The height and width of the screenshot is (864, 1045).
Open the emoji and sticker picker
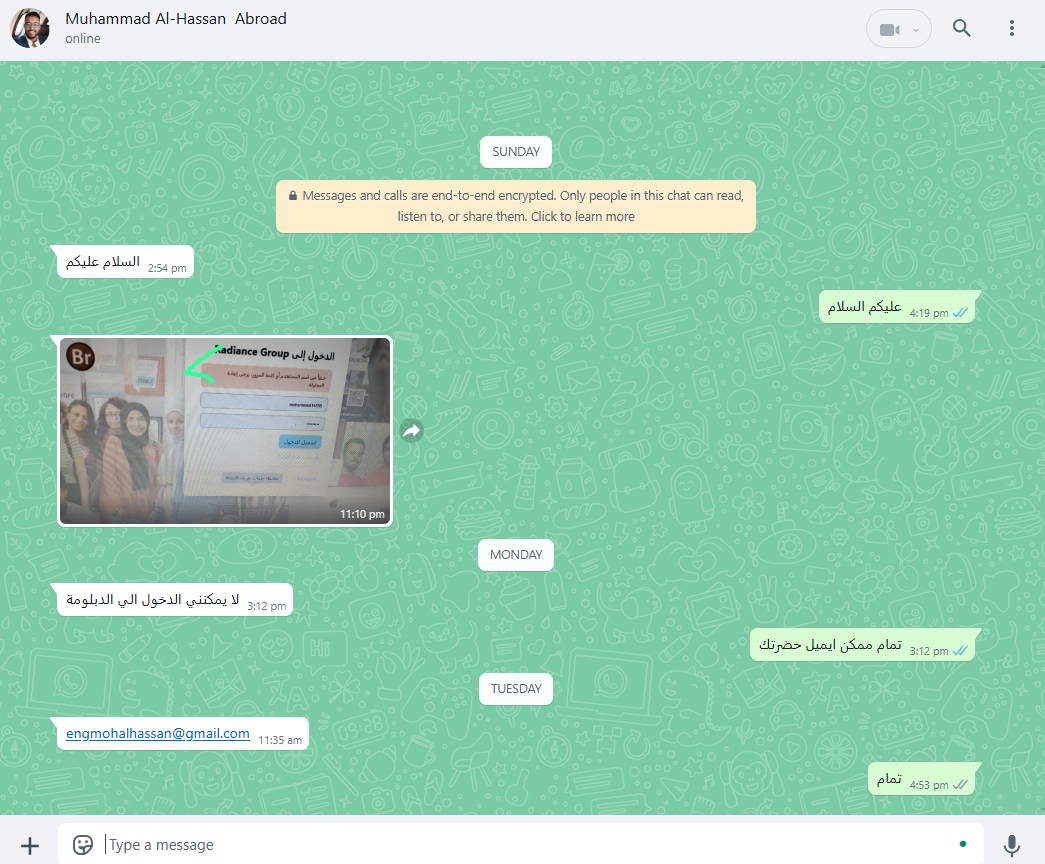tap(83, 845)
